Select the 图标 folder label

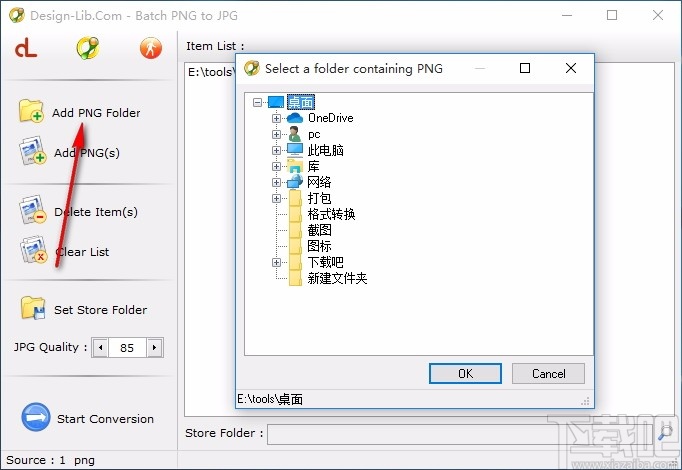(320, 246)
